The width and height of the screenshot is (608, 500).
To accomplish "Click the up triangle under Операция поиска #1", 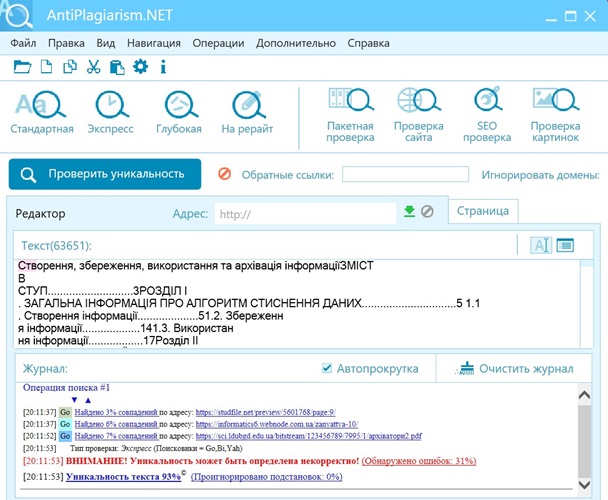I will point(88,400).
